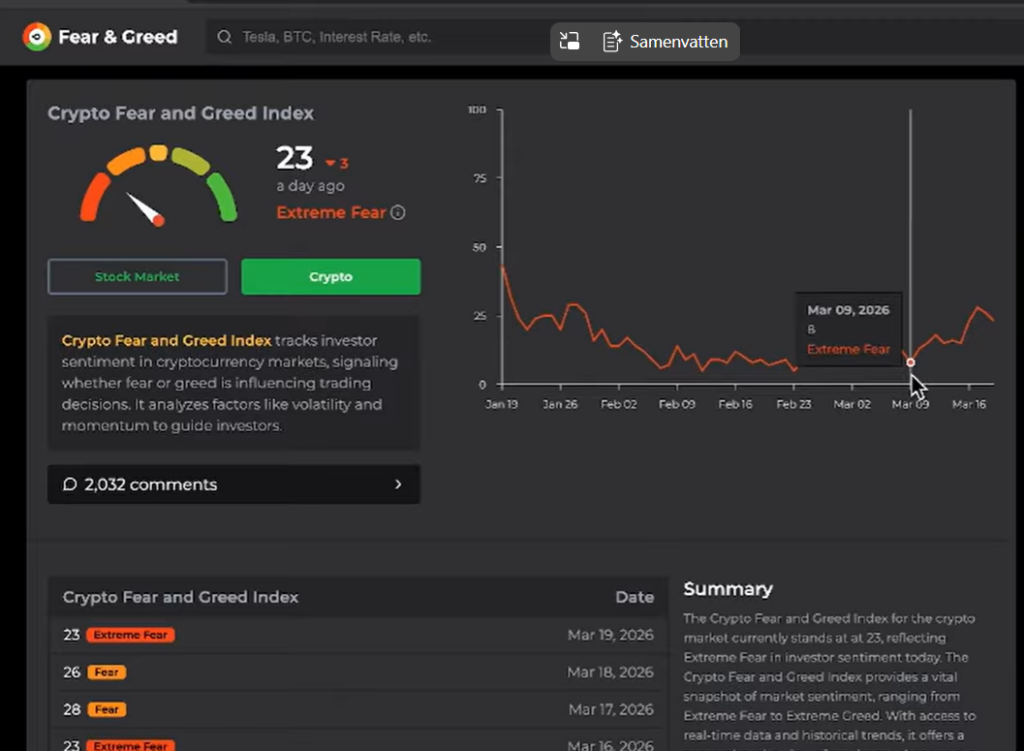The width and height of the screenshot is (1024, 751).
Task: Select the Mar 17, 2026 row date
Action: click(611, 709)
